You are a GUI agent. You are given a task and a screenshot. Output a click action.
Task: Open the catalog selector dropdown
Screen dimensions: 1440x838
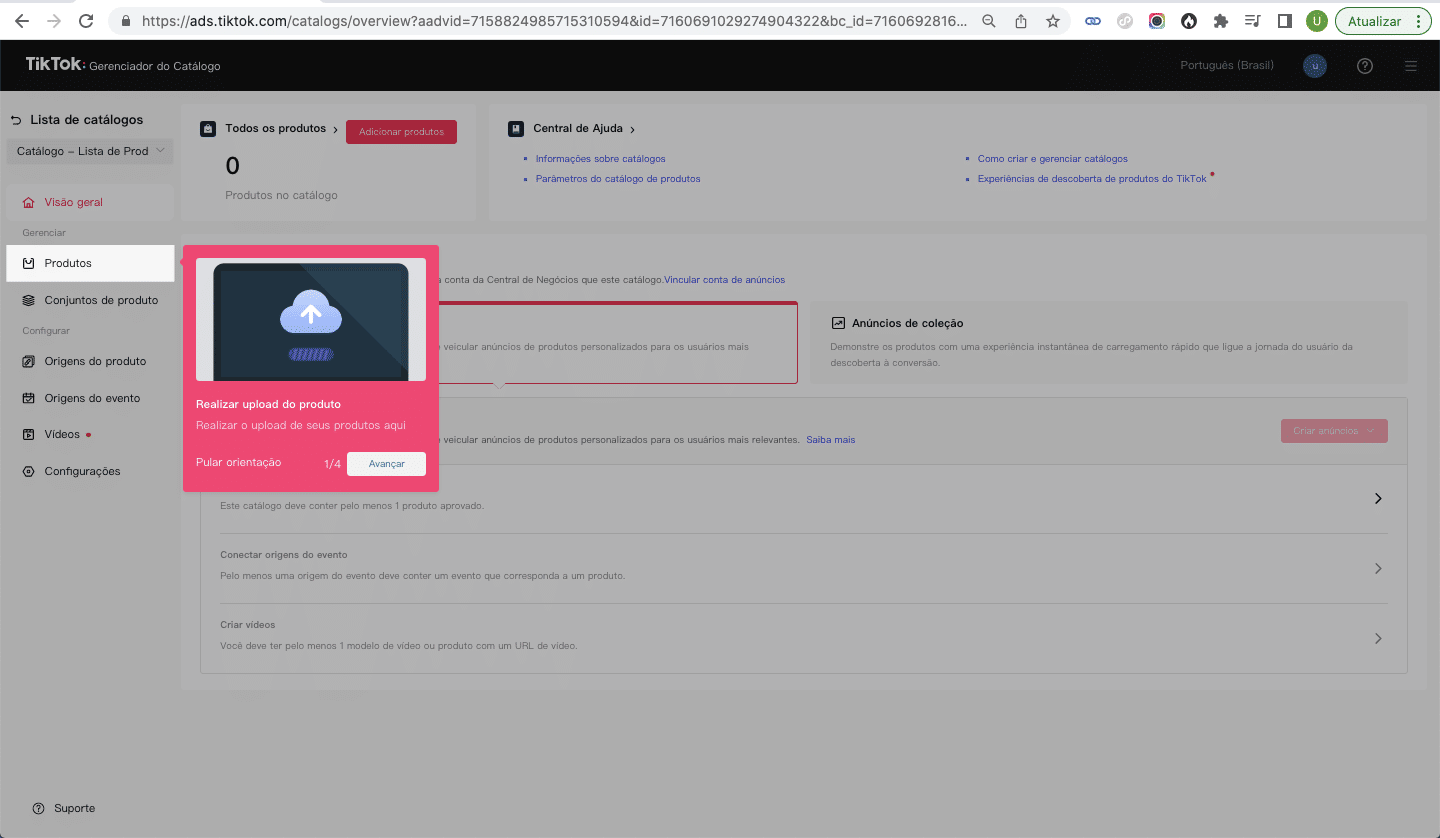[90, 151]
